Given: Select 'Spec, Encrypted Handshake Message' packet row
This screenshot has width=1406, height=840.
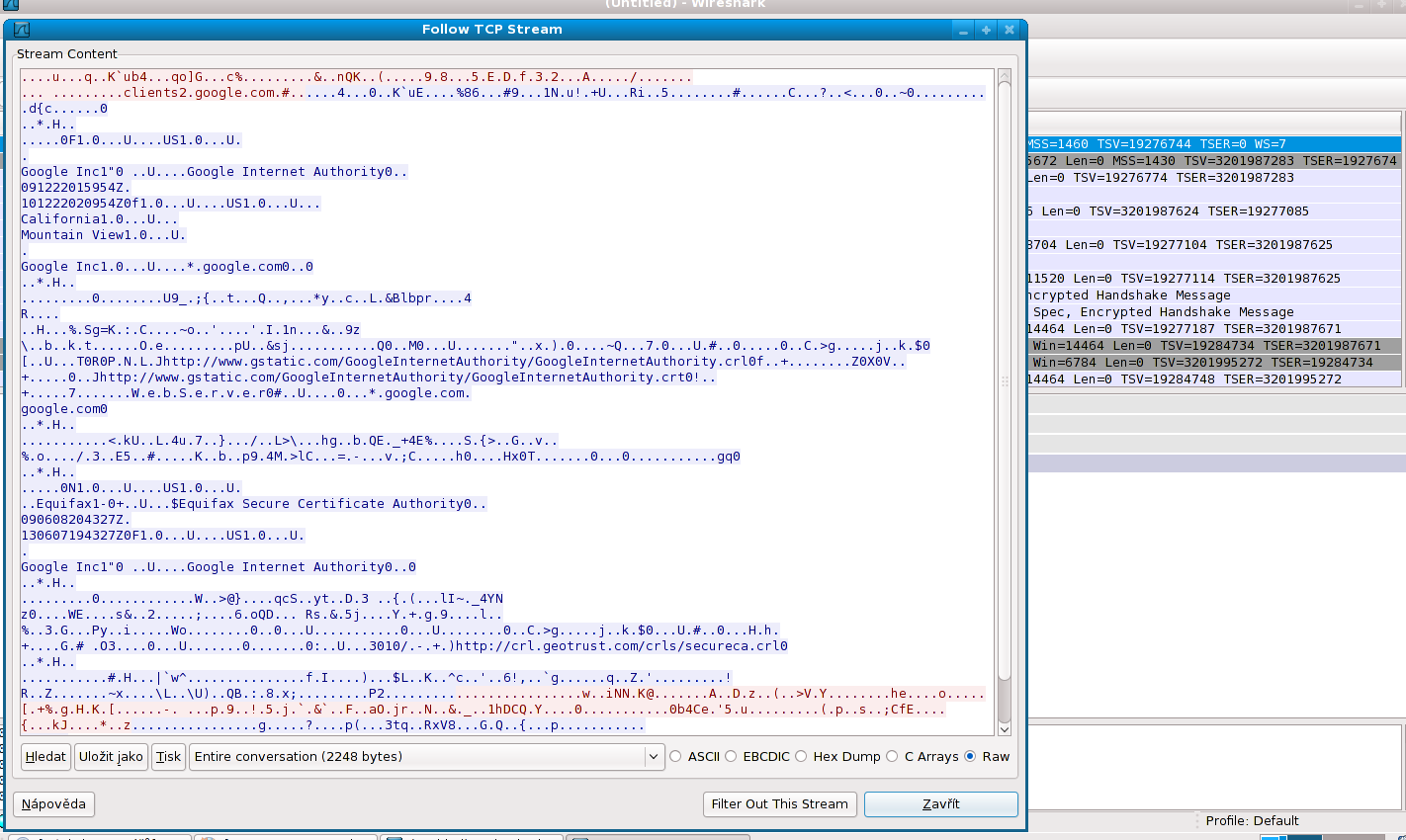Looking at the screenshot, I should (1214, 312).
